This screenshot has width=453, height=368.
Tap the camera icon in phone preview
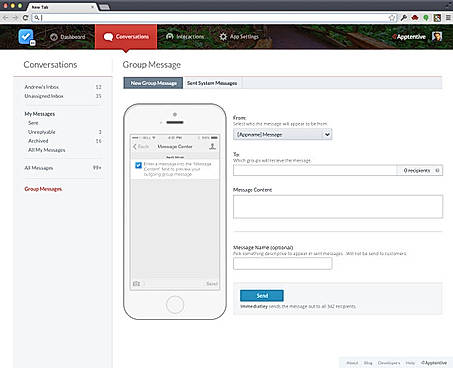[x=136, y=284]
